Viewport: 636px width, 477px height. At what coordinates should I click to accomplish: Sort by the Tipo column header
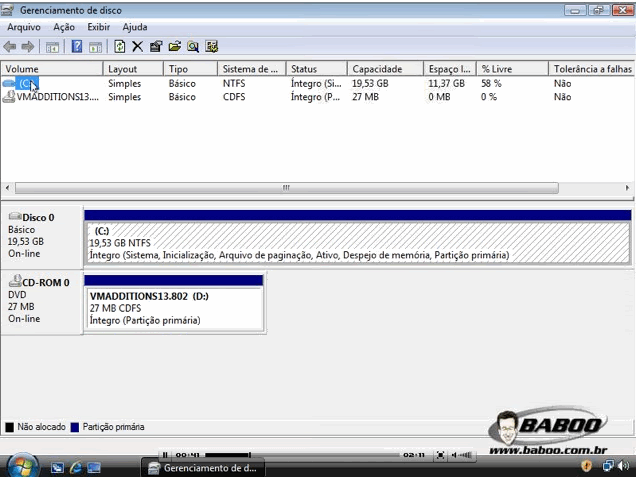click(x=191, y=69)
